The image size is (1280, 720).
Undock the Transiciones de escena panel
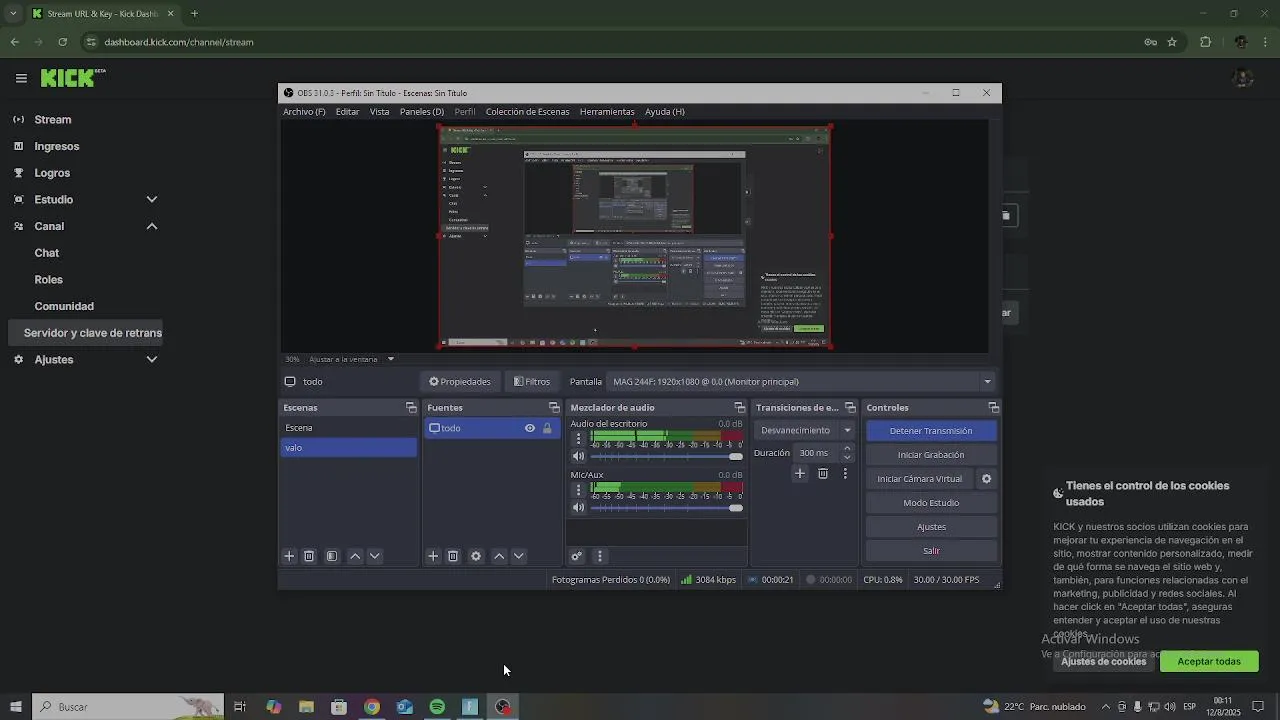coord(851,408)
